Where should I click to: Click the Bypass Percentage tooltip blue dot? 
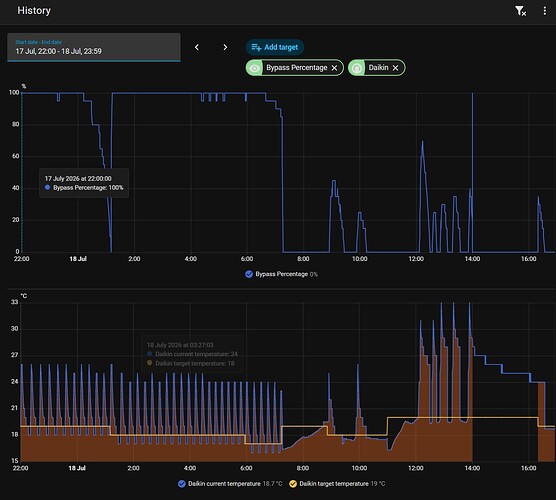coord(48,188)
